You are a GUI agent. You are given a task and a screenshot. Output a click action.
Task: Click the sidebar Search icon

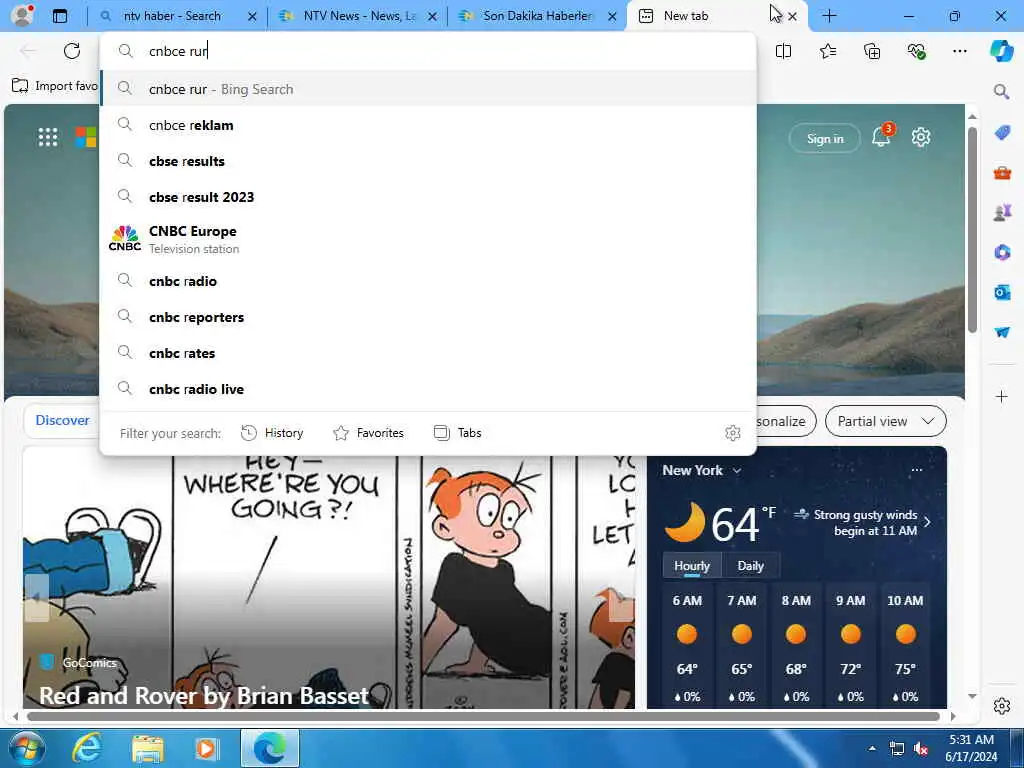point(1002,91)
